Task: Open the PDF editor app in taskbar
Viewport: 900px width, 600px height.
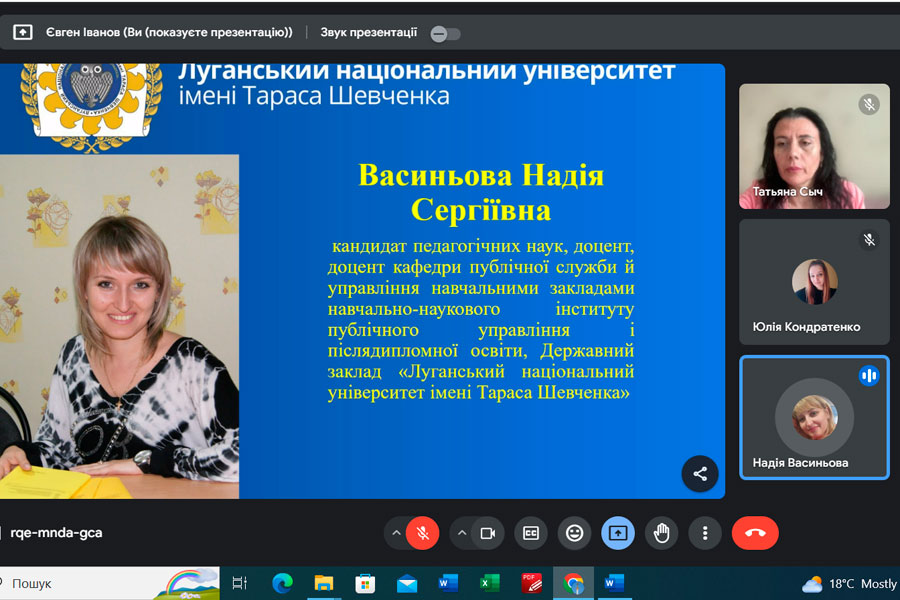Action: tap(532, 583)
